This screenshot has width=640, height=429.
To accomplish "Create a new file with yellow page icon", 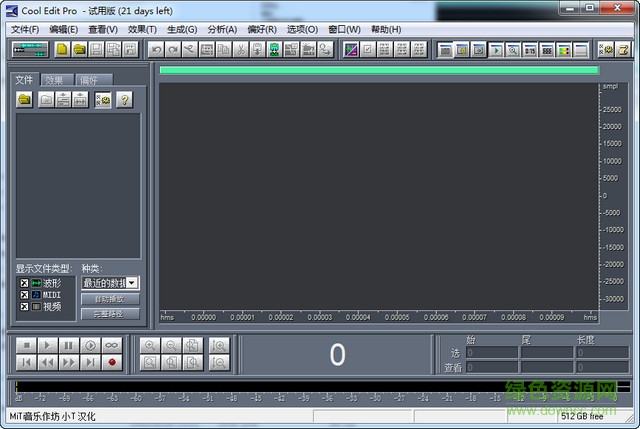I will click(x=62, y=49).
